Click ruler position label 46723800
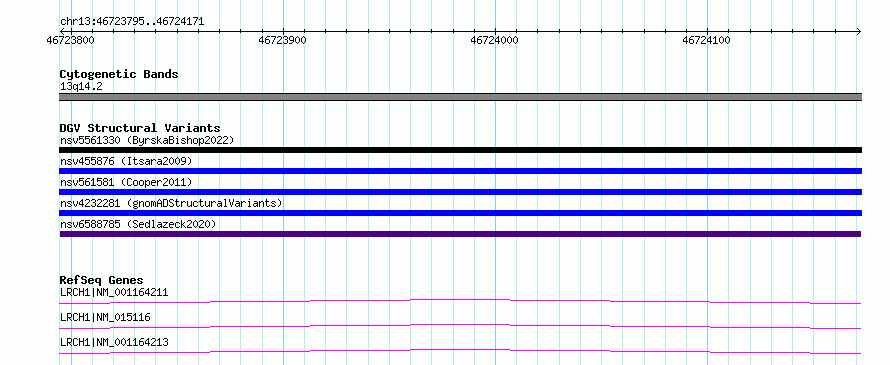Screen dimensions: 890x365 [70, 40]
